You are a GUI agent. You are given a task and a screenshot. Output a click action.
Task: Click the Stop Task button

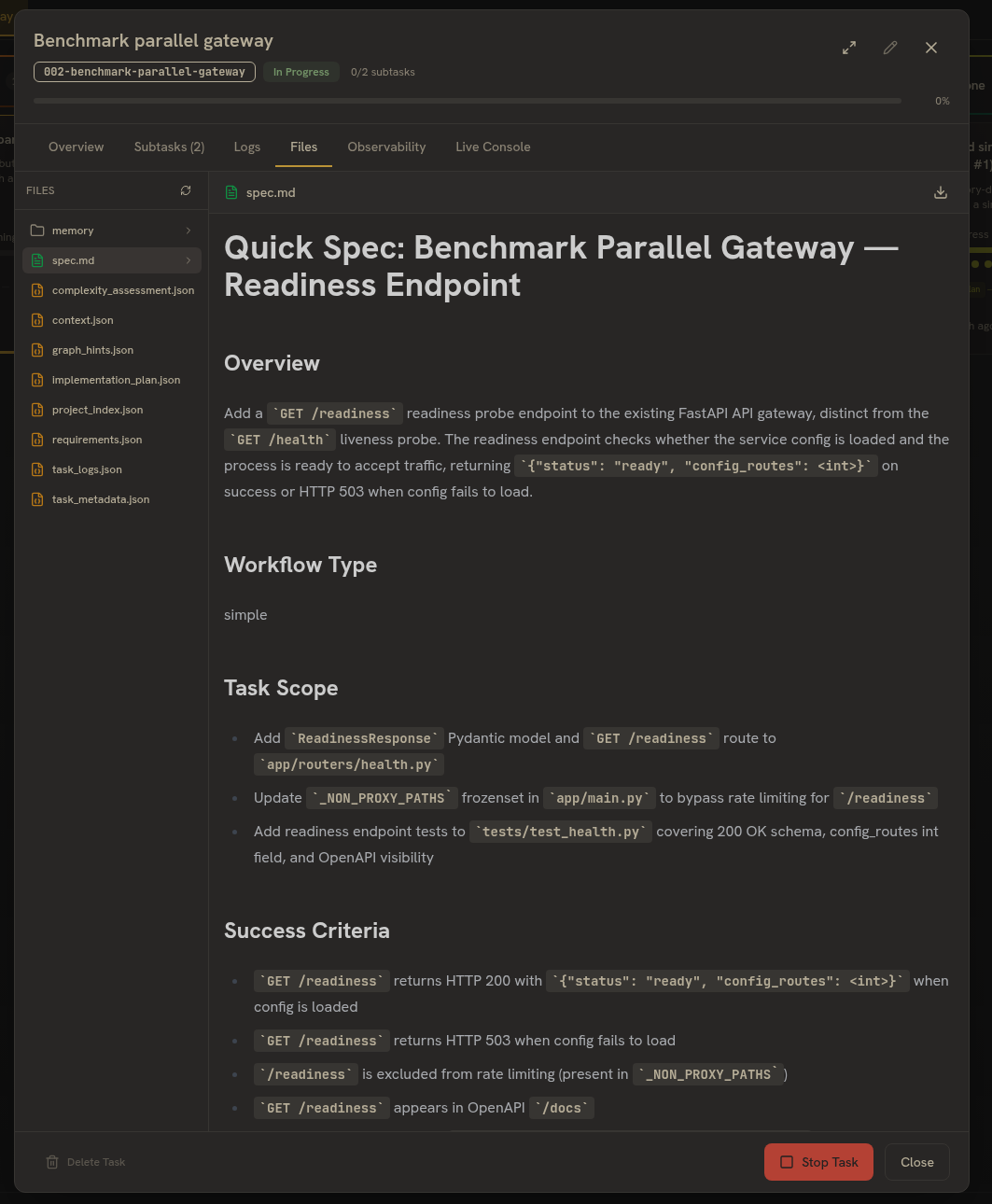point(818,1162)
